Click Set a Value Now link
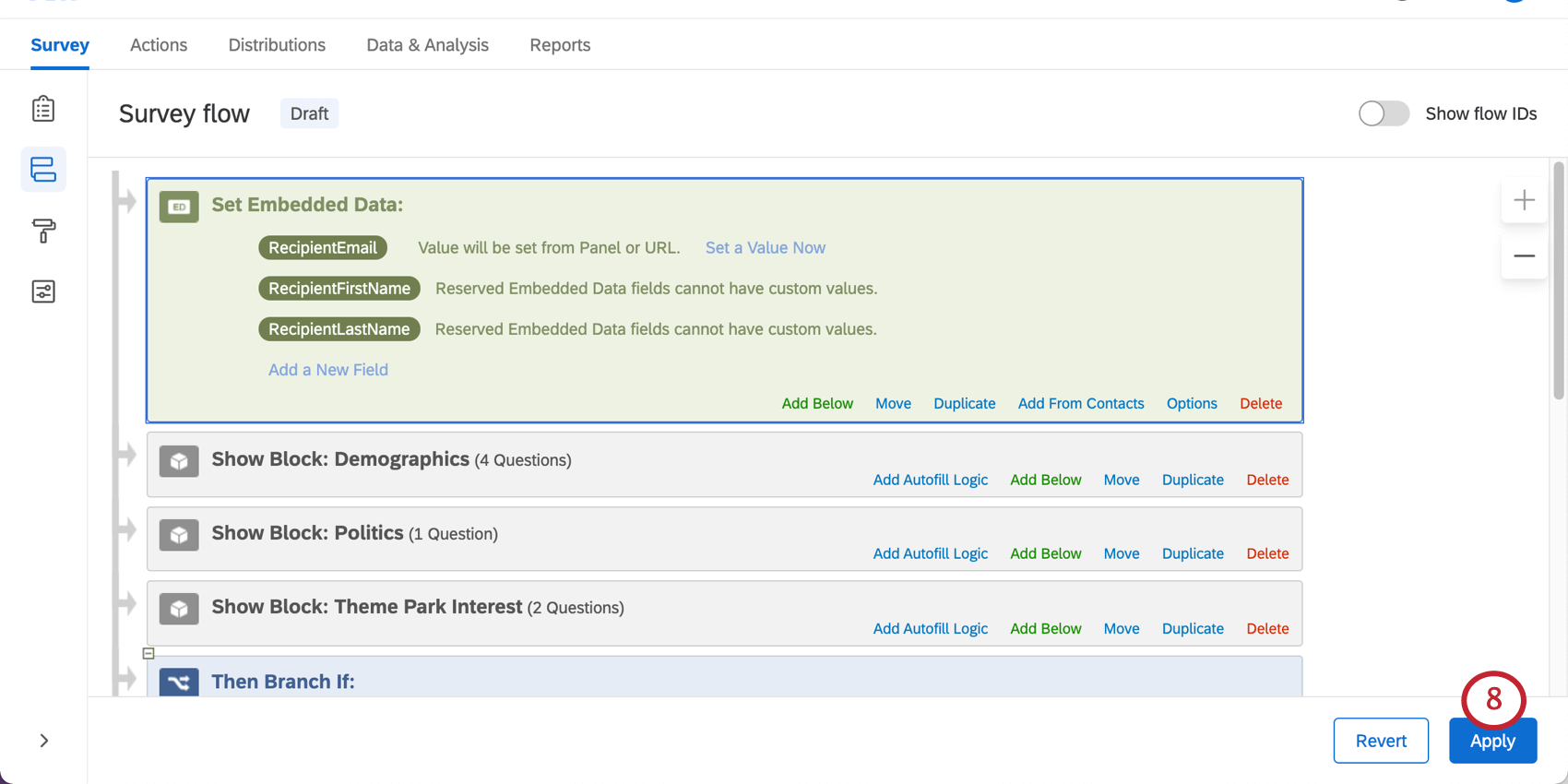Viewport: 1568px width, 784px height. [766, 247]
